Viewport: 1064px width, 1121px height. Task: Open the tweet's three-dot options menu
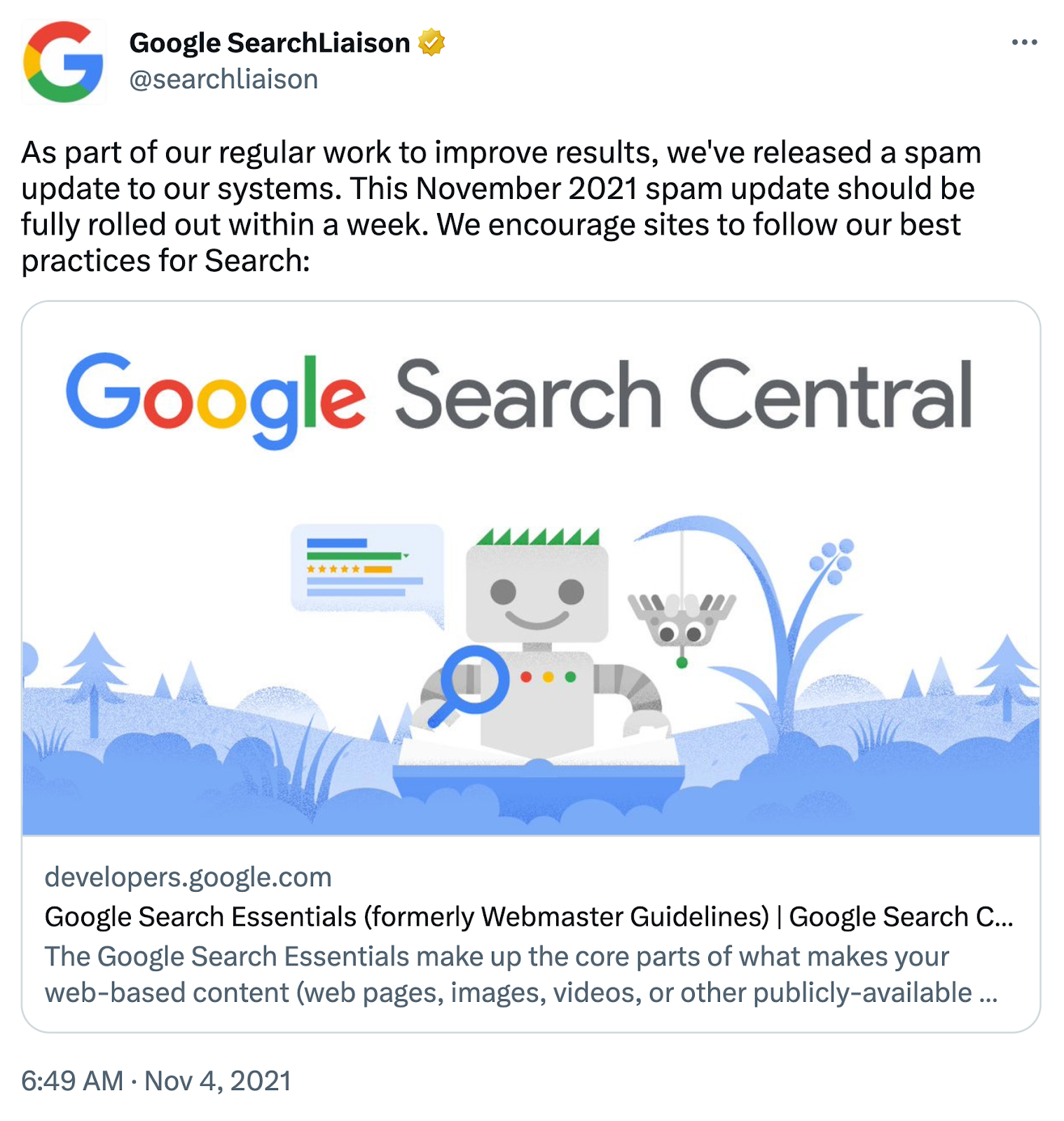[x=1023, y=42]
